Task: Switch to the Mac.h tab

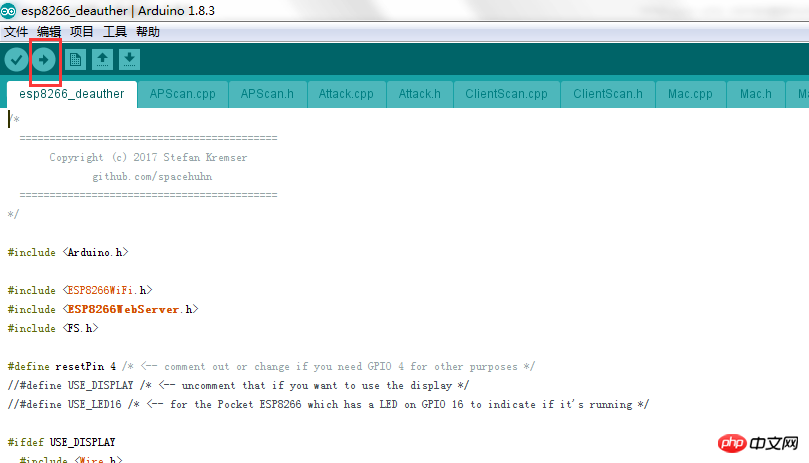Action: coord(756,94)
